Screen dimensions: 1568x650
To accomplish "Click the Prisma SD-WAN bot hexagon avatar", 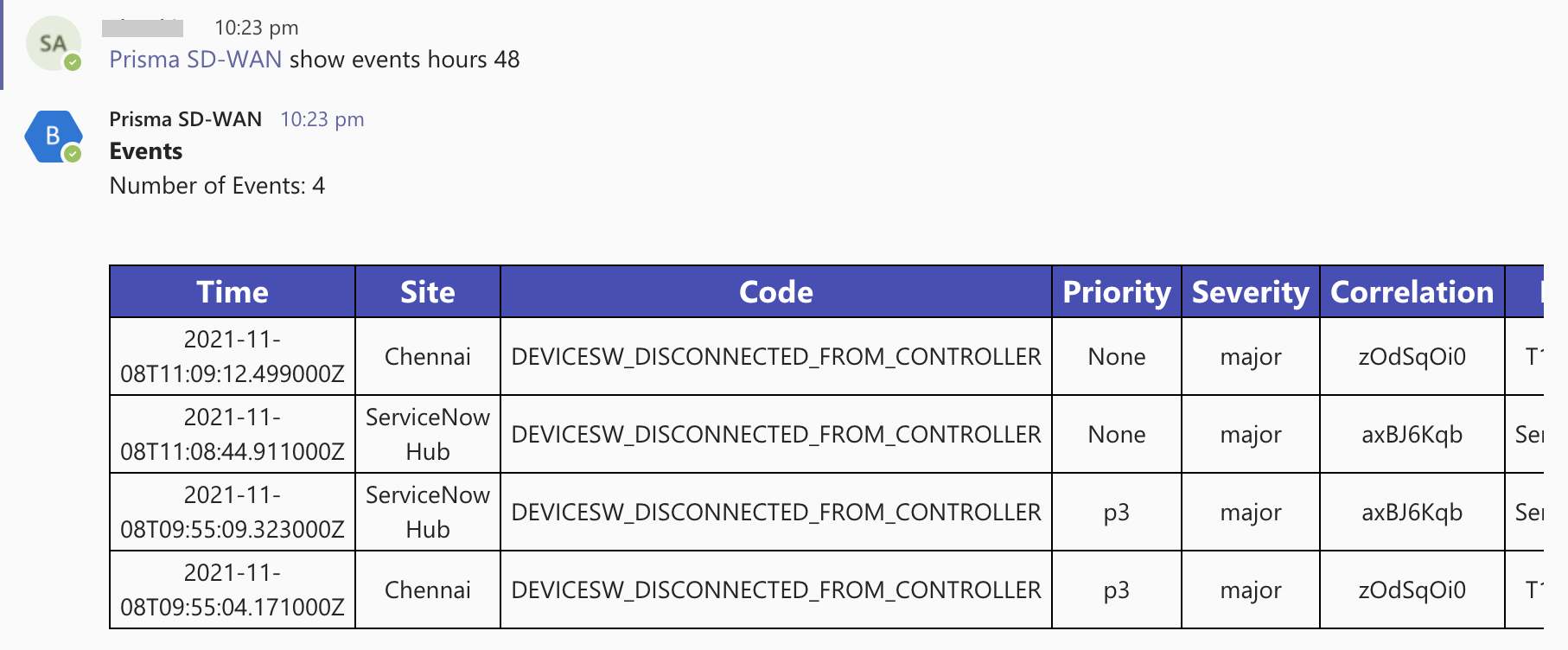I will click(53, 136).
